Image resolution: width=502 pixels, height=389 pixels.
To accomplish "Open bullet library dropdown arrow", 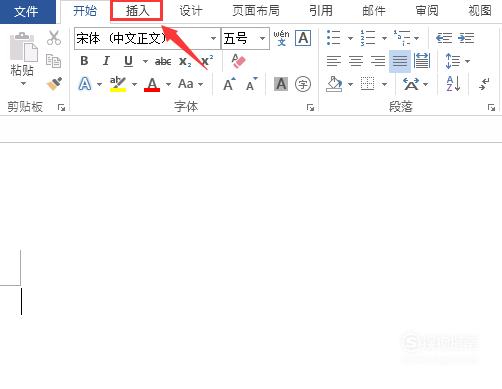I will pos(350,38).
